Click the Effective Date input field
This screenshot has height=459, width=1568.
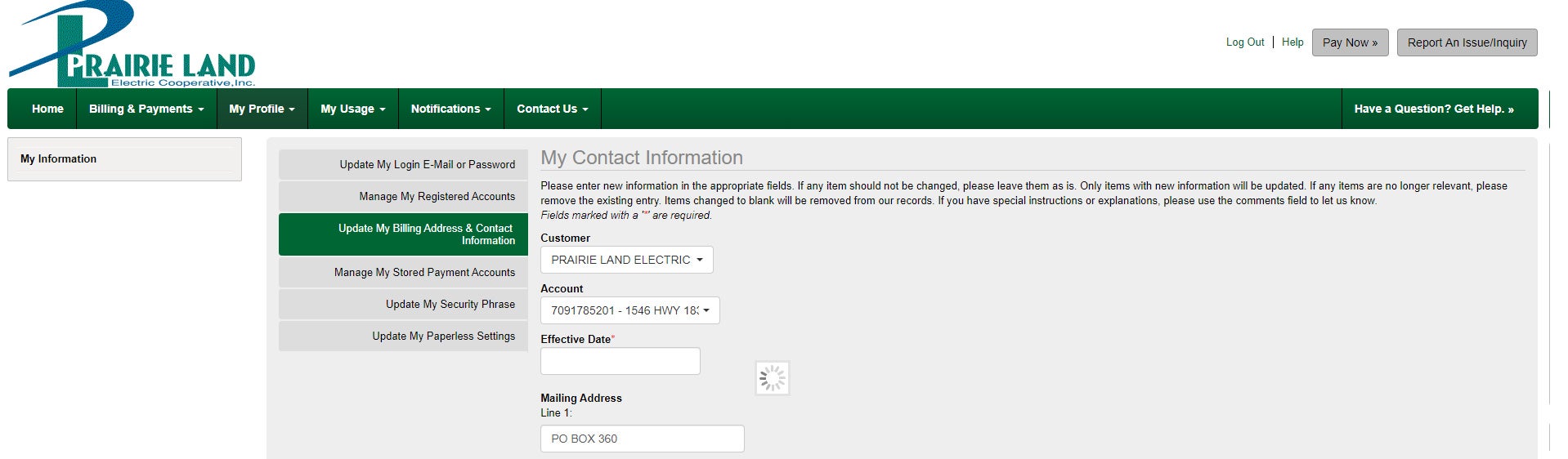[620, 361]
